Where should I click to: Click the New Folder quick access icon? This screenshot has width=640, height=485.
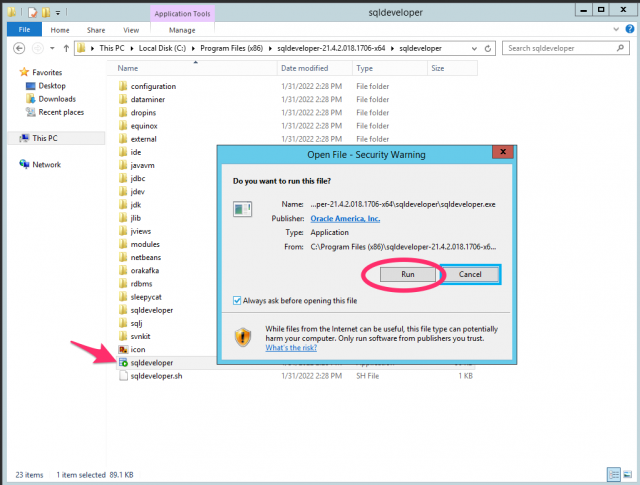coord(46,13)
